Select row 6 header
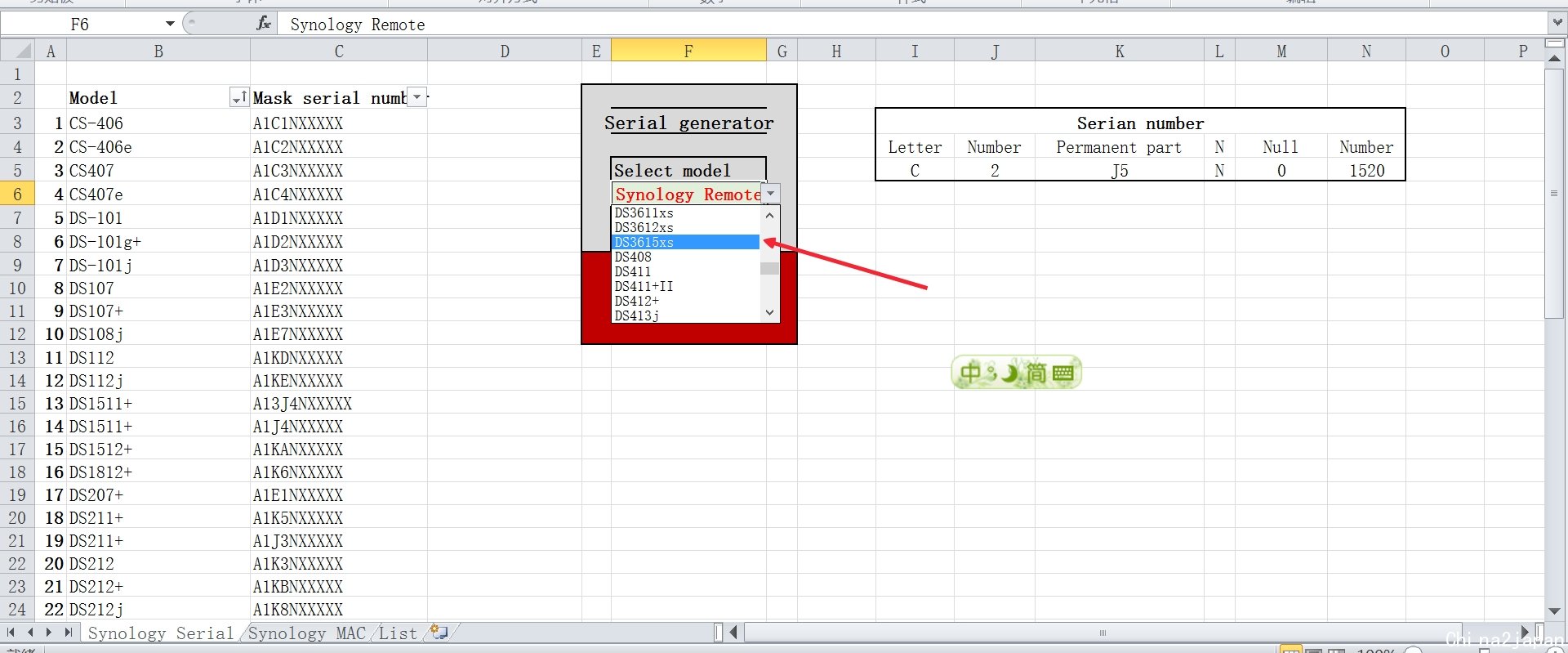This screenshot has height=653, width=1568. point(17,194)
